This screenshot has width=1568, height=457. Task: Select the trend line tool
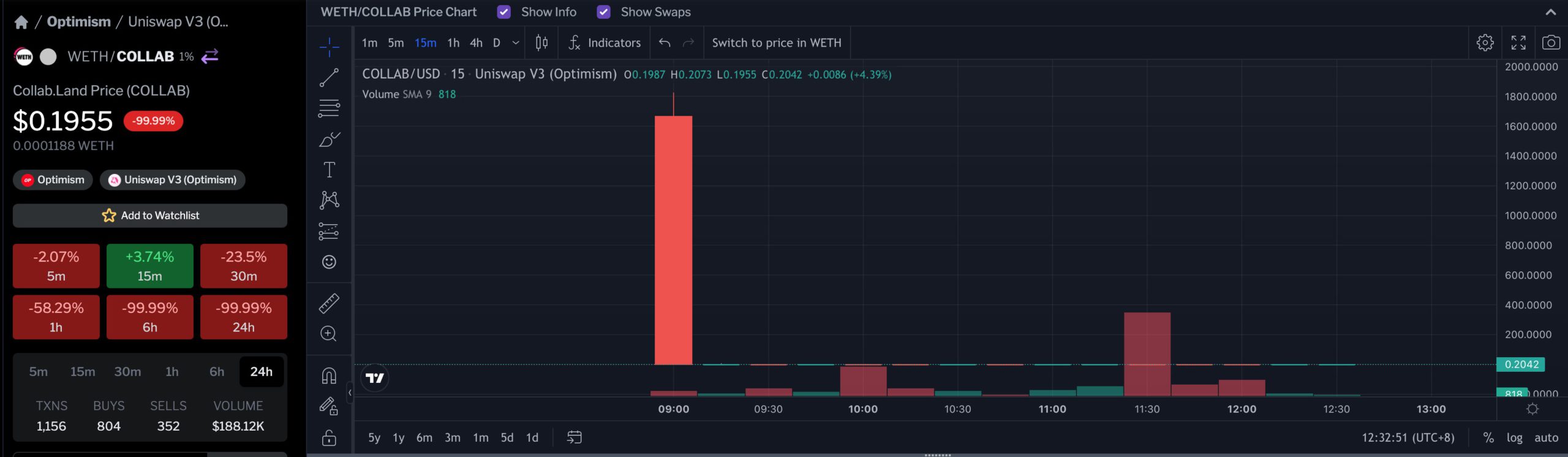pyautogui.click(x=329, y=78)
